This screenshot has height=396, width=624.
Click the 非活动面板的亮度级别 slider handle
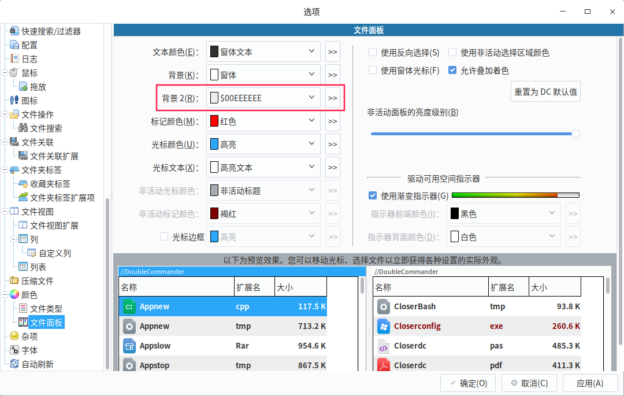tap(575, 134)
